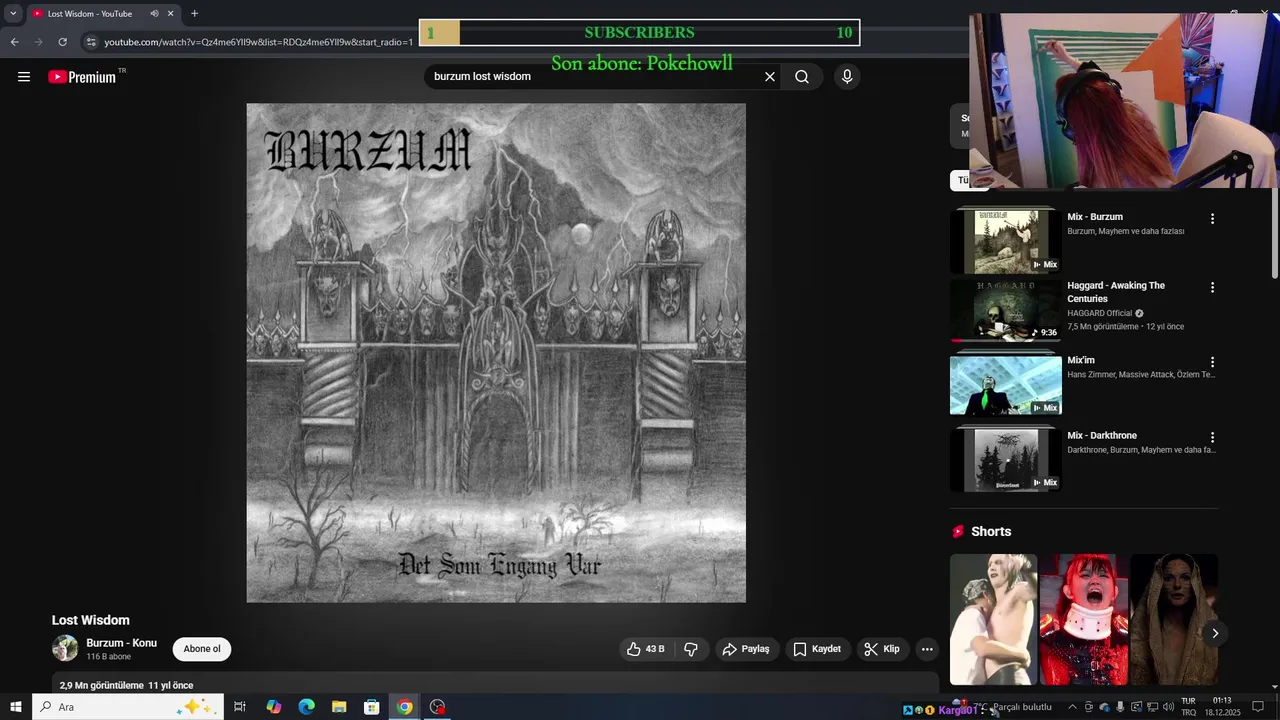Switch to Google Chrome on taskbar
This screenshot has height=720, width=1280.
[404, 707]
